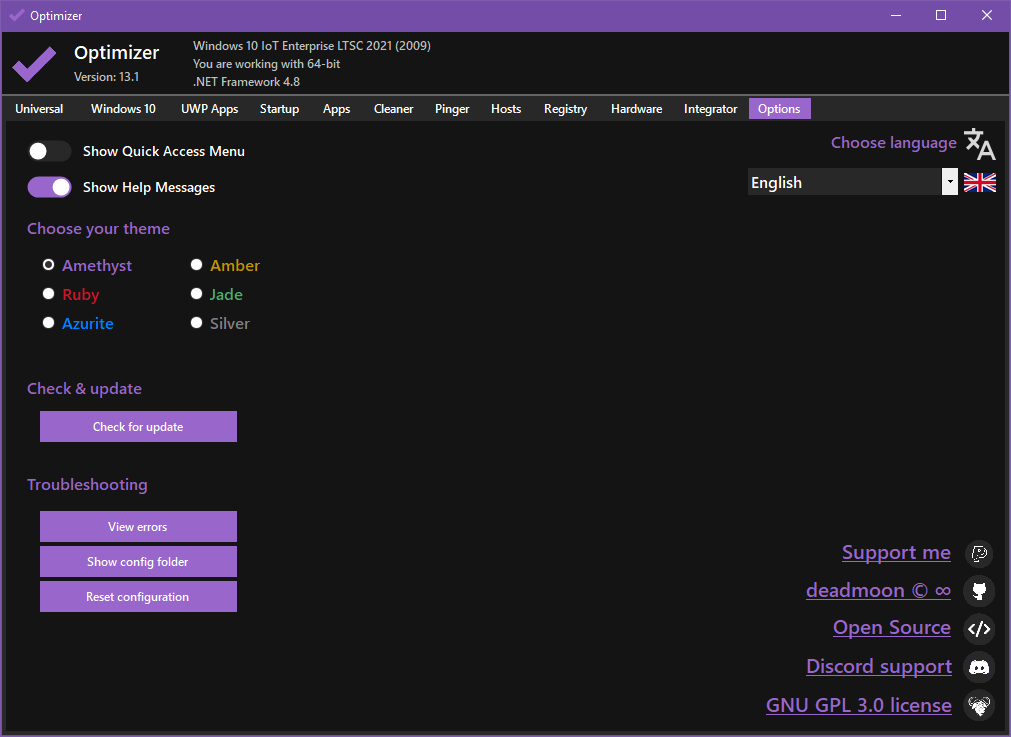
Task: Open the Cleaner tab
Action: [393, 109]
